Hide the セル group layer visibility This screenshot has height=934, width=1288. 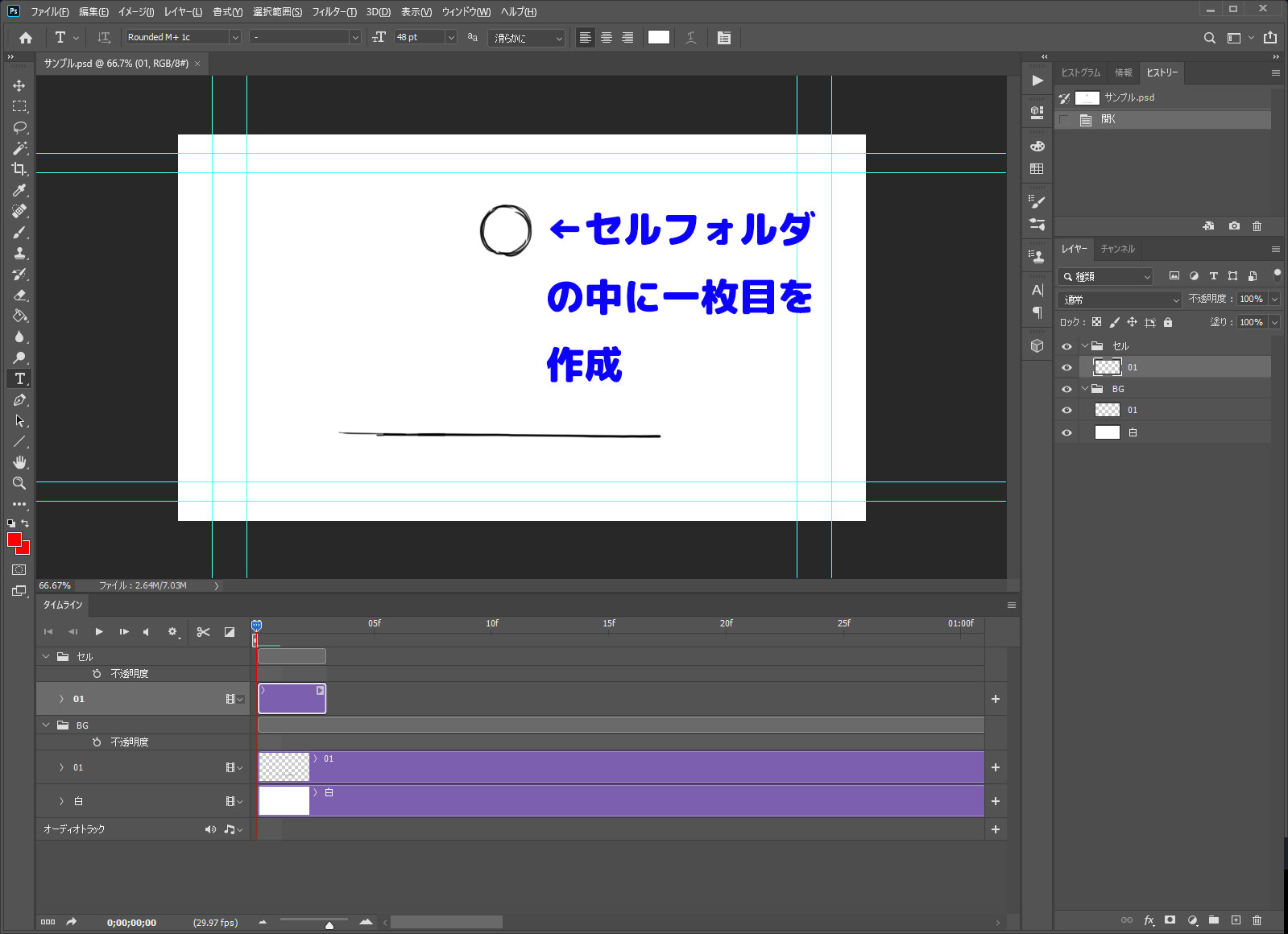[1067, 346]
